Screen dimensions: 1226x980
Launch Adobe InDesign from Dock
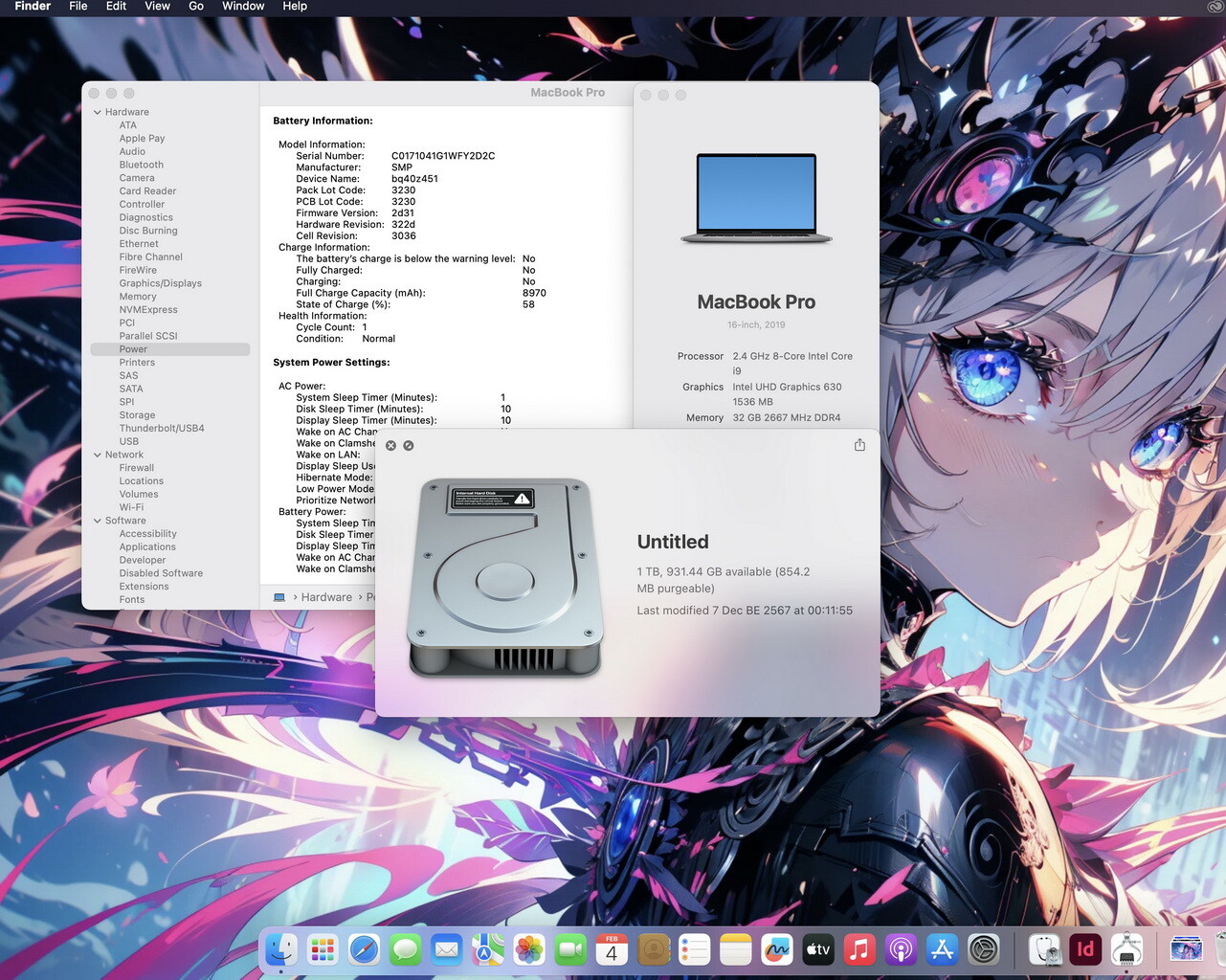1086,949
